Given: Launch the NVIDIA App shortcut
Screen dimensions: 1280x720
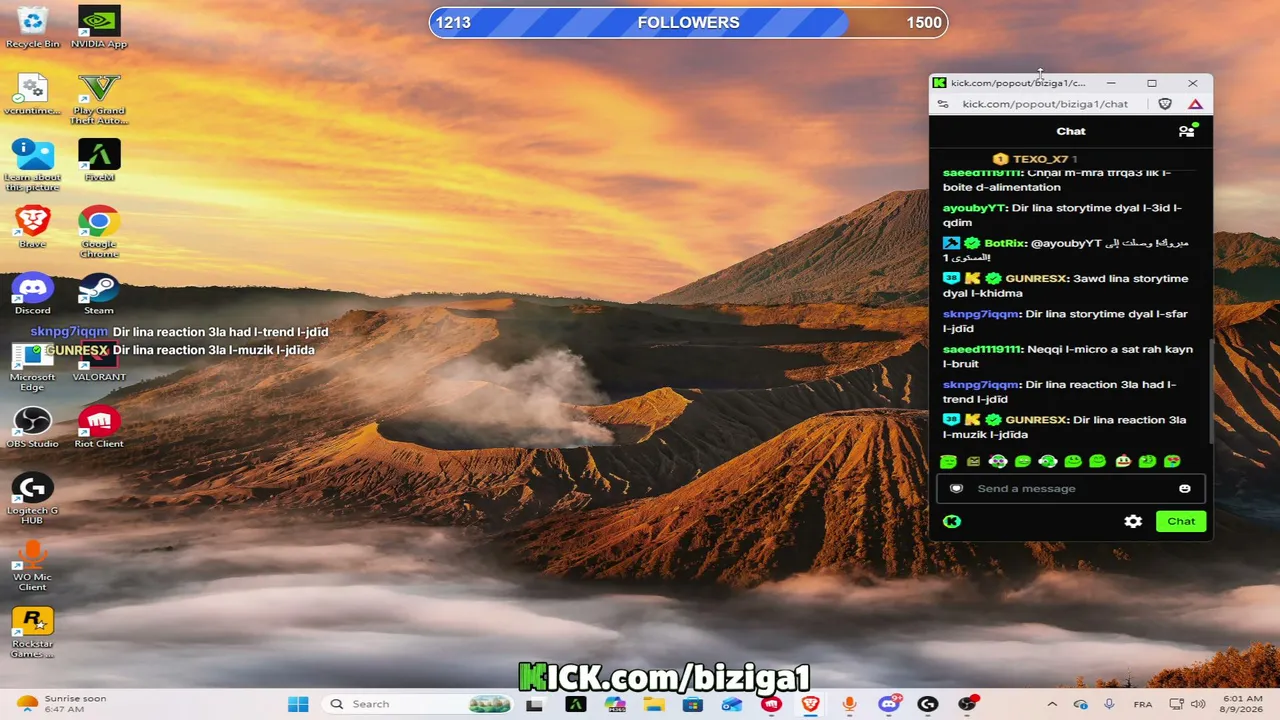Looking at the screenshot, I should 99,27.
